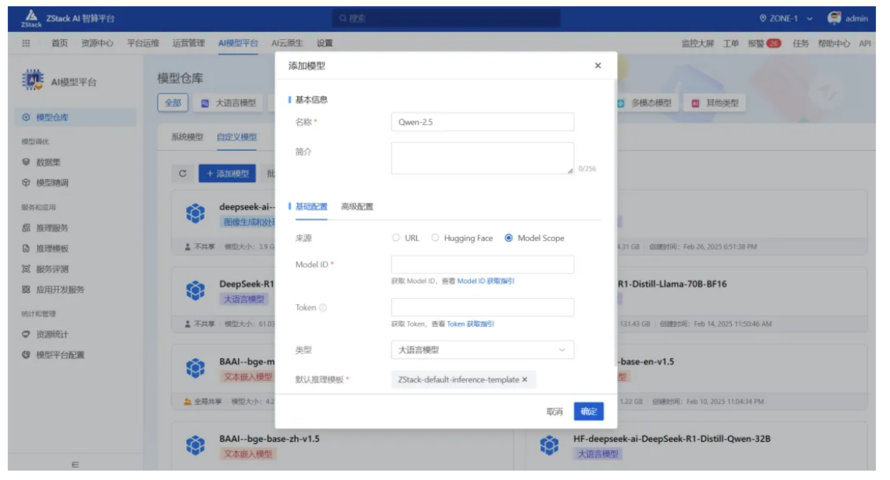The width and height of the screenshot is (890, 480).
Task: Click the HF-deepseek-ai Qwen-32B cube icon
Action: [x=549, y=445]
